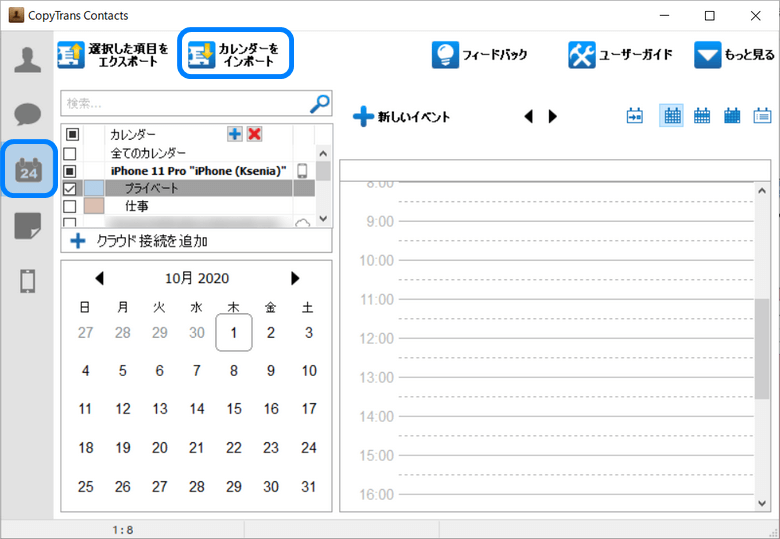Toggle iPhone 11 Pro device checkbox
The width and height of the screenshot is (780, 539).
(x=70, y=171)
